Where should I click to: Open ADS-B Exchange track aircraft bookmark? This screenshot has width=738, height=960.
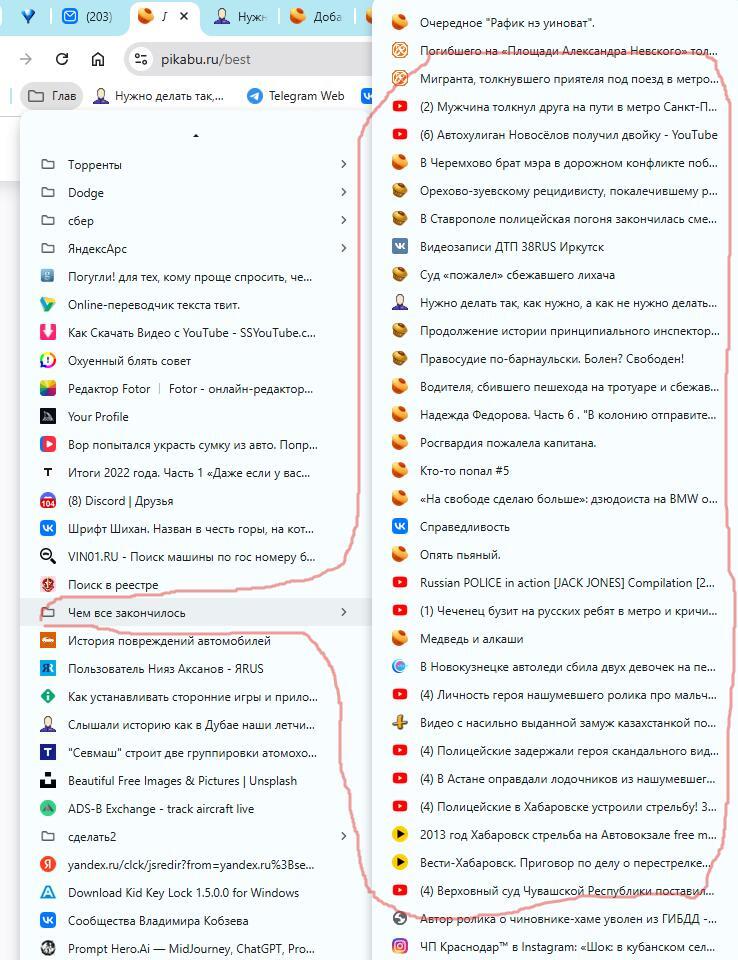tap(160, 808)
